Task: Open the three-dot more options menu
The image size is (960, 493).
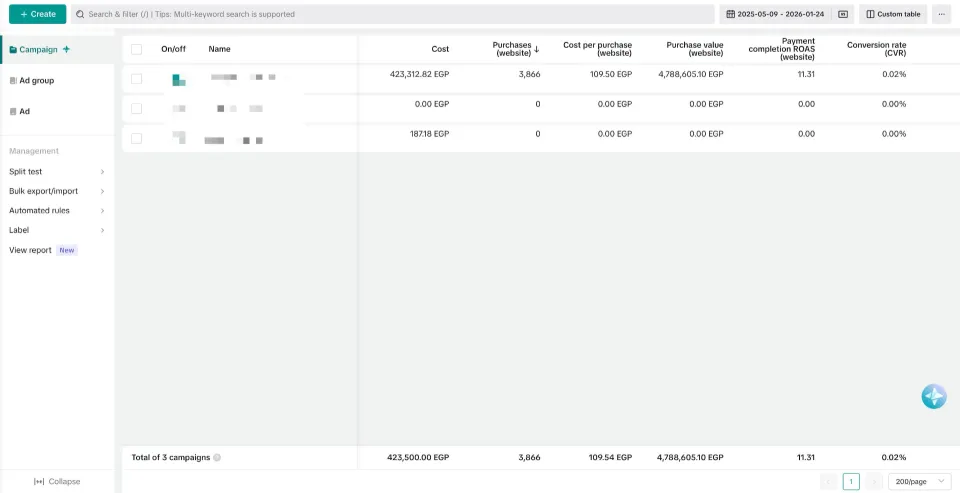Action: coord(942,14)
